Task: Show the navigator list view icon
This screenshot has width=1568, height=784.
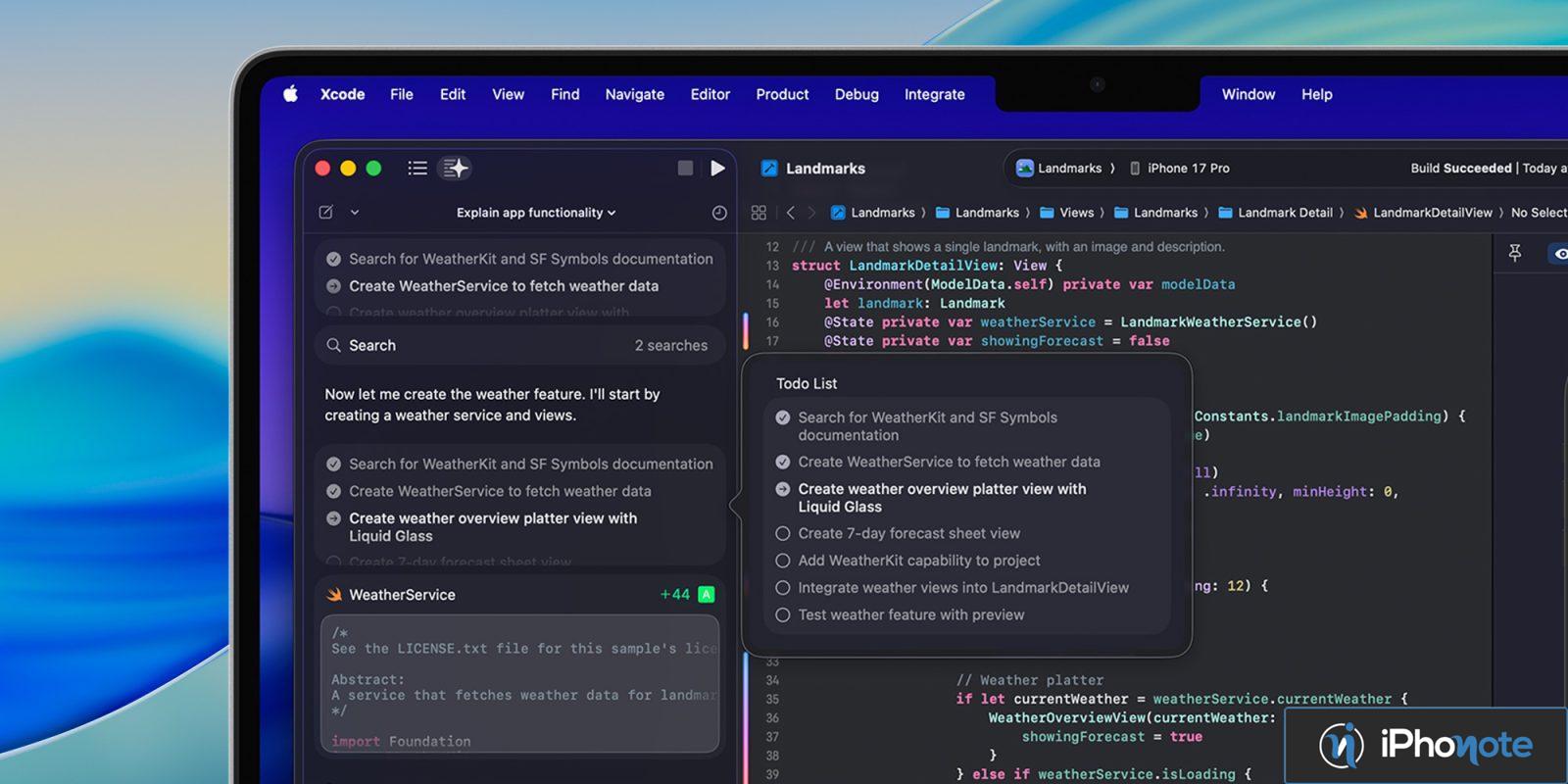Action: click(x=417, y=168)
